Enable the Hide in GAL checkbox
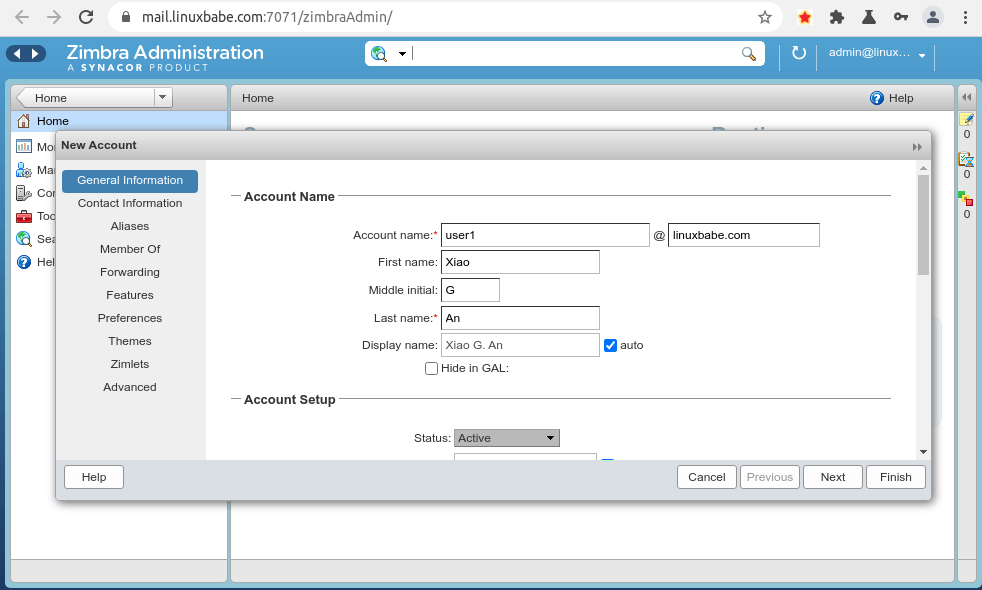This screenshot has height=590, width=982. pyautogui.click(x=431, y=368)
